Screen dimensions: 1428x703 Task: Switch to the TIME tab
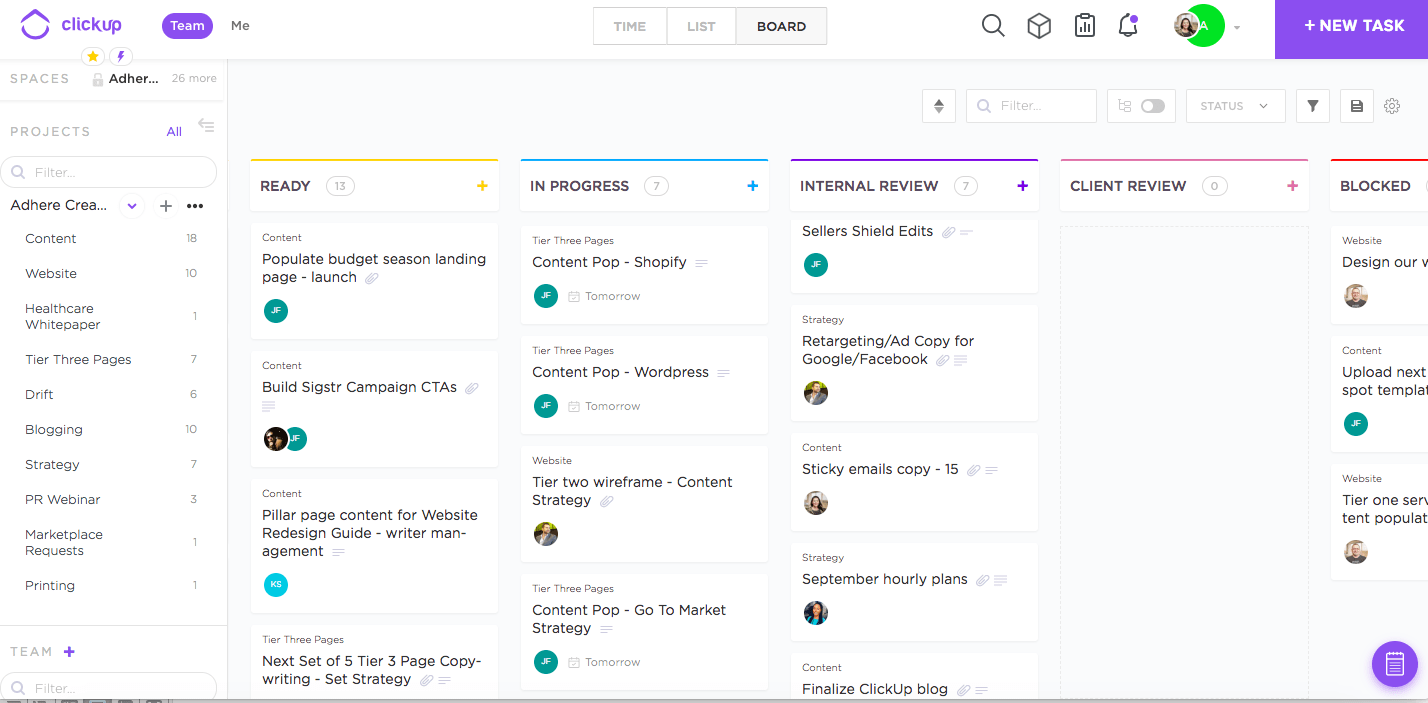[x=629, y=27]
